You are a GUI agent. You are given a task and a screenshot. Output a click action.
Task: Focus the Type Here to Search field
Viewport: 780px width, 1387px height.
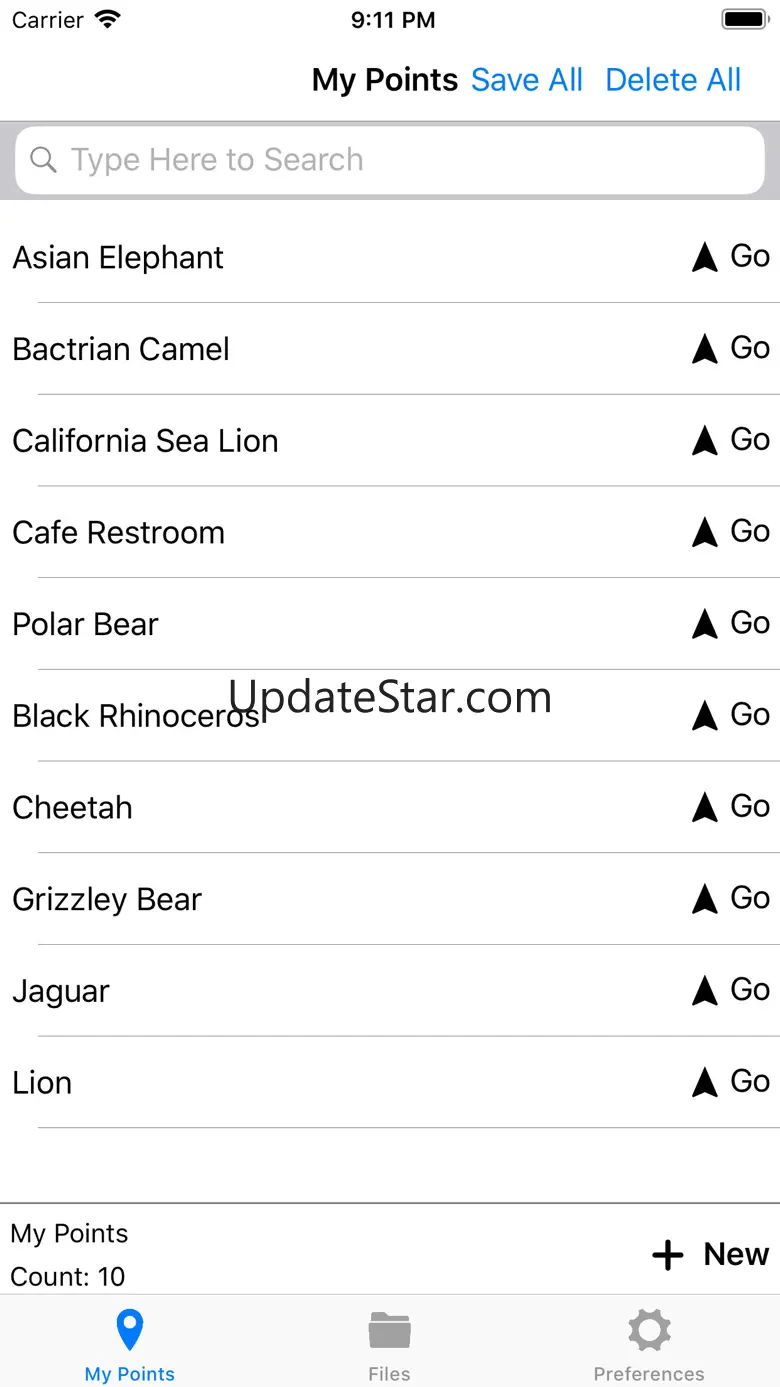tap(390, 160)
